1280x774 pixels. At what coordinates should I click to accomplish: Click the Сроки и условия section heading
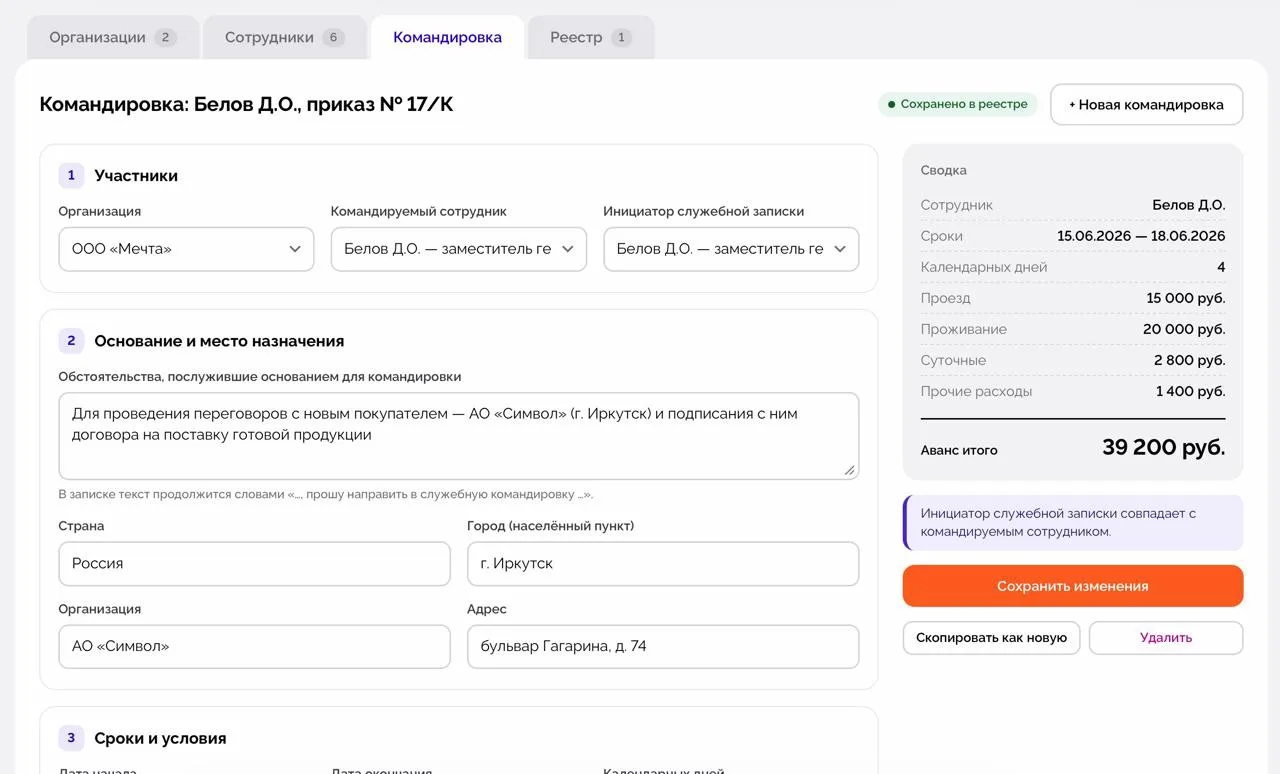(160, 739)
